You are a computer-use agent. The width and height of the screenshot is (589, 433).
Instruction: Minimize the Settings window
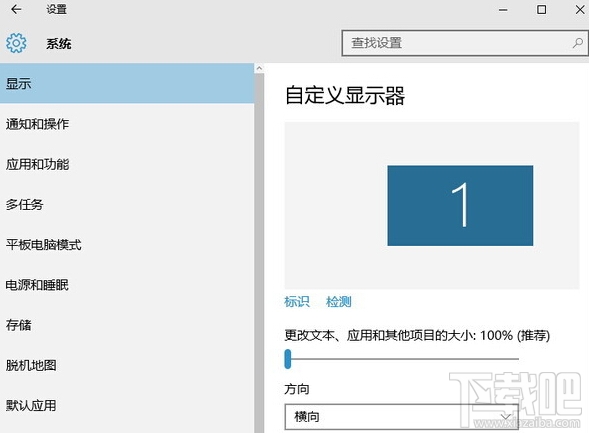[x=503, y=10]
